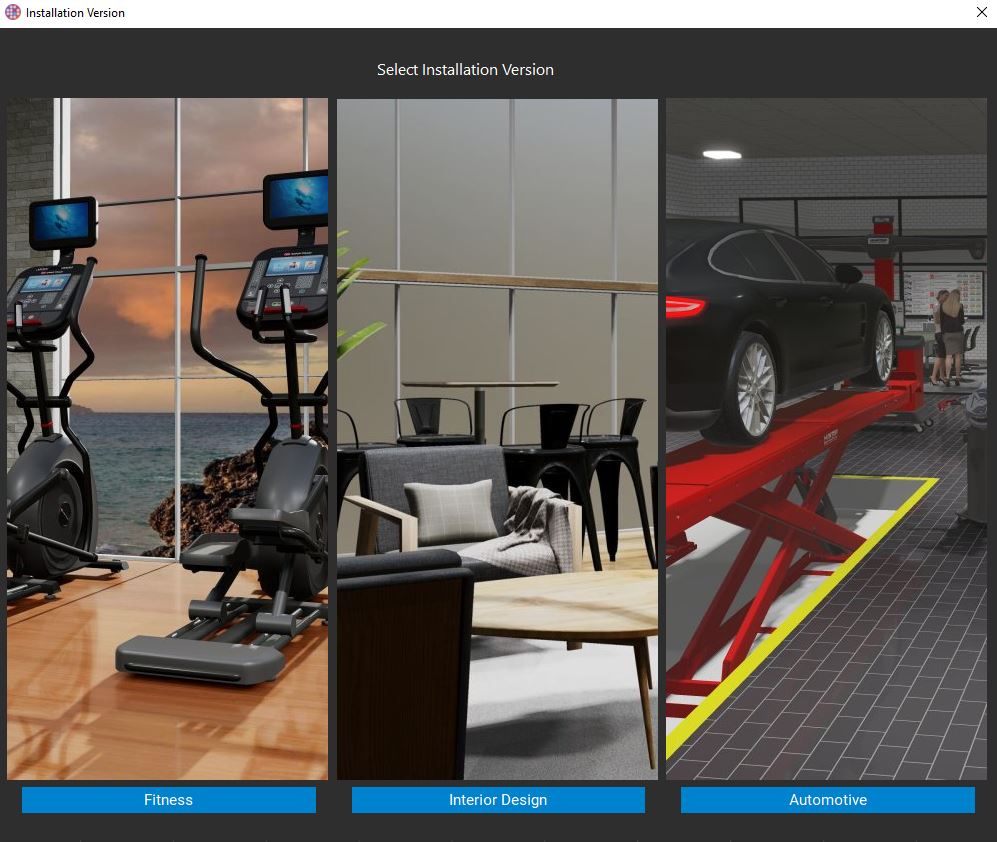Screen dimensions: 997x842
Task: Close the Installation Version window
Action: pyautogui.click(x=981, y=13)
